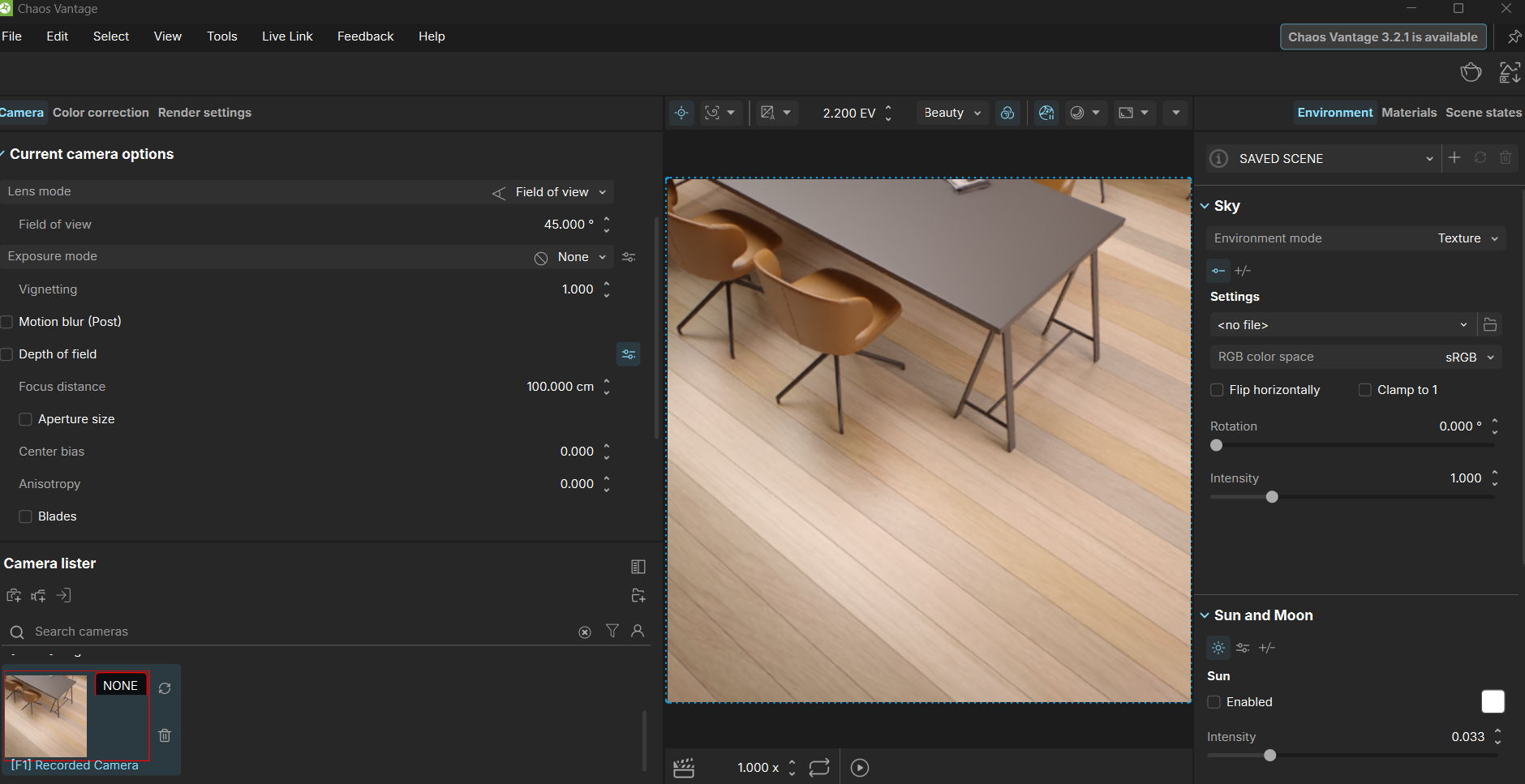
Task: Pin the update notification bar
Action: click(1514, 37)
